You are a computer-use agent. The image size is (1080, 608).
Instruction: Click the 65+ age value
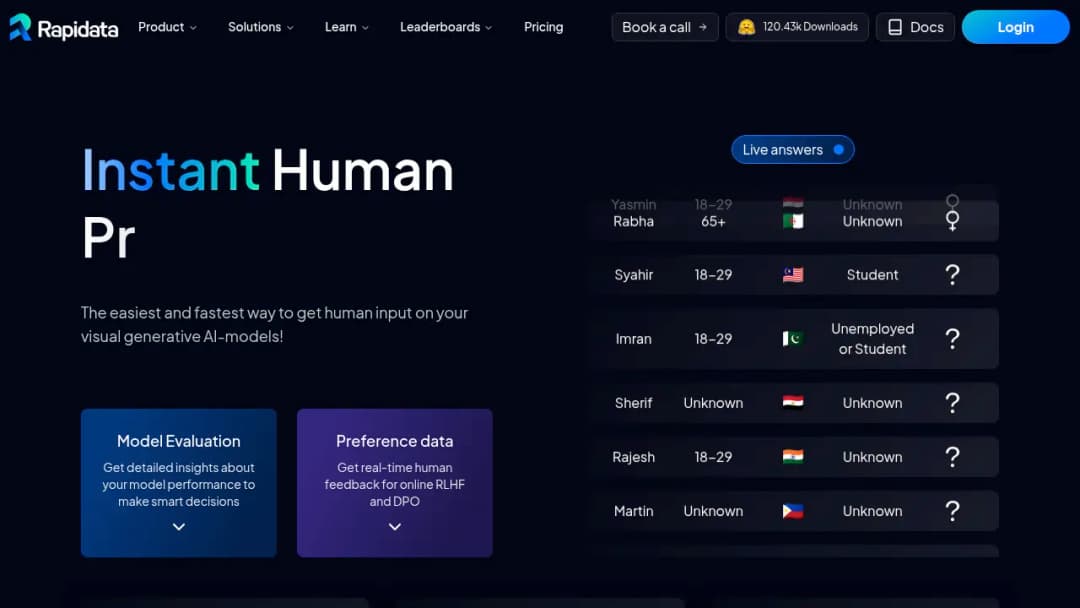click(x=713, y=221)
